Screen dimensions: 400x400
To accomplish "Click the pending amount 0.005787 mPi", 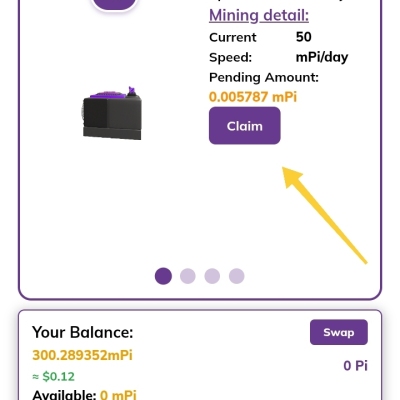I will [253, 97].
